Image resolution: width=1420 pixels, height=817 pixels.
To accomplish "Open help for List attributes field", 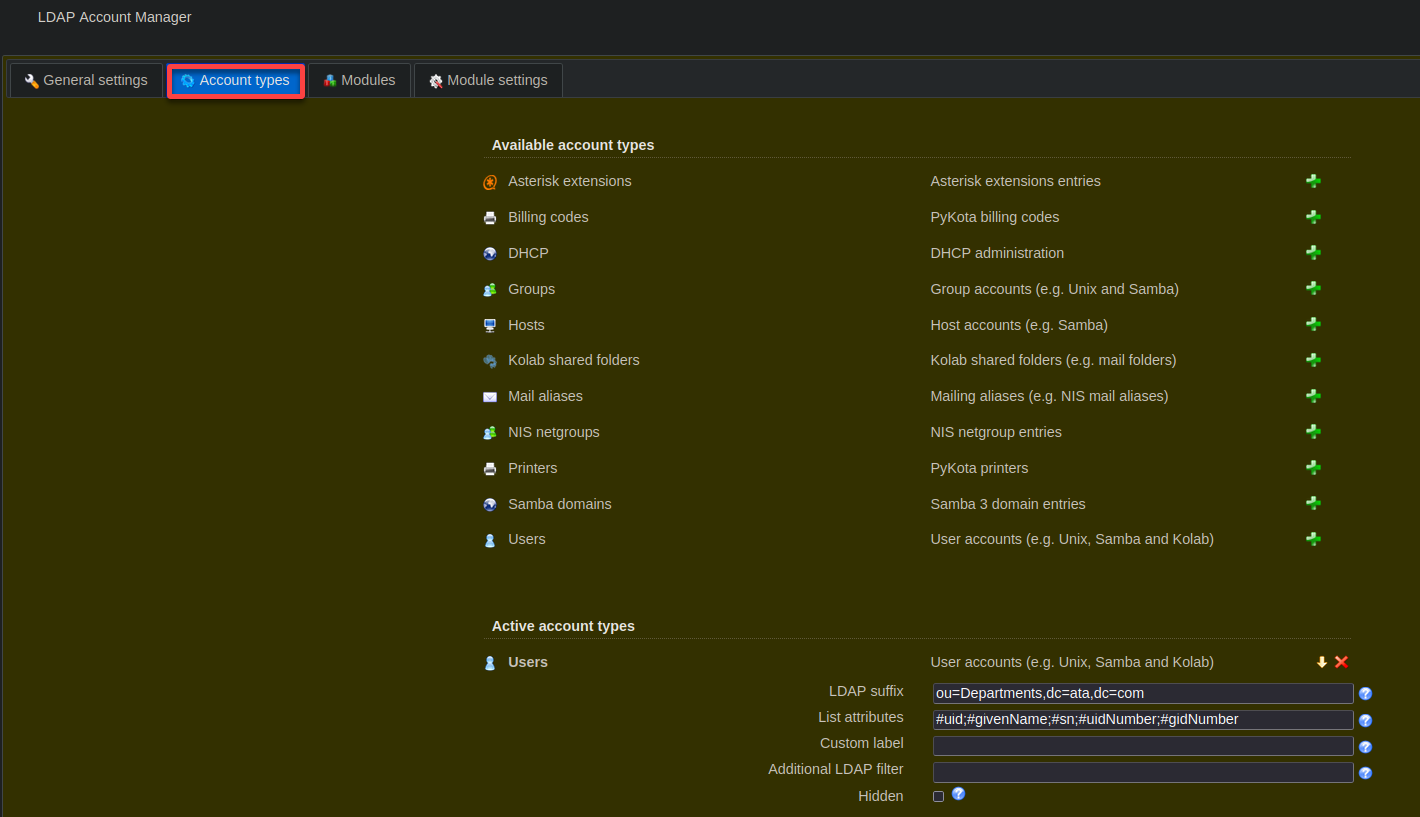I will click(1365, 720).
